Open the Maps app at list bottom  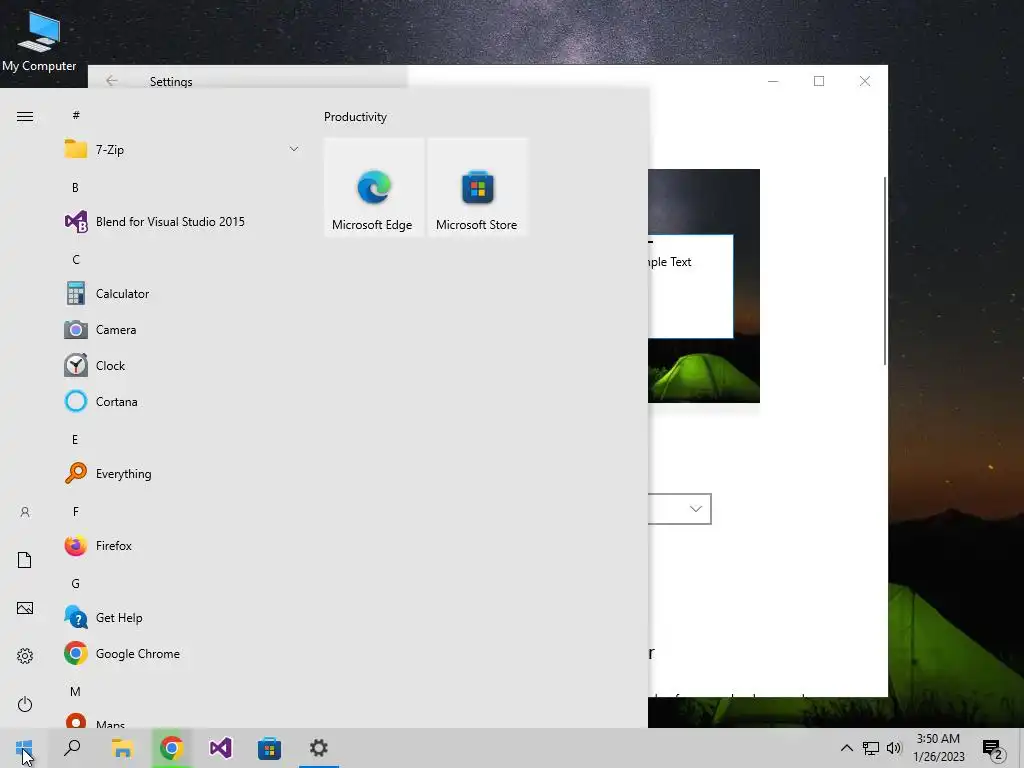click(x=182, y=721)
